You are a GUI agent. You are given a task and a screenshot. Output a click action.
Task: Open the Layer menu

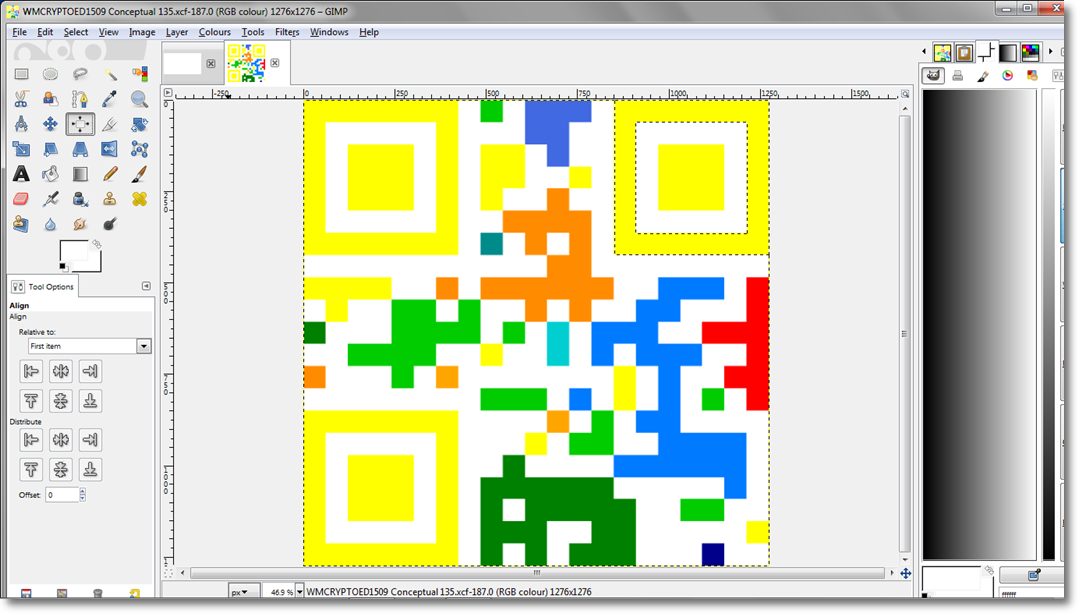pyautogui.click(x=177, y=32)
